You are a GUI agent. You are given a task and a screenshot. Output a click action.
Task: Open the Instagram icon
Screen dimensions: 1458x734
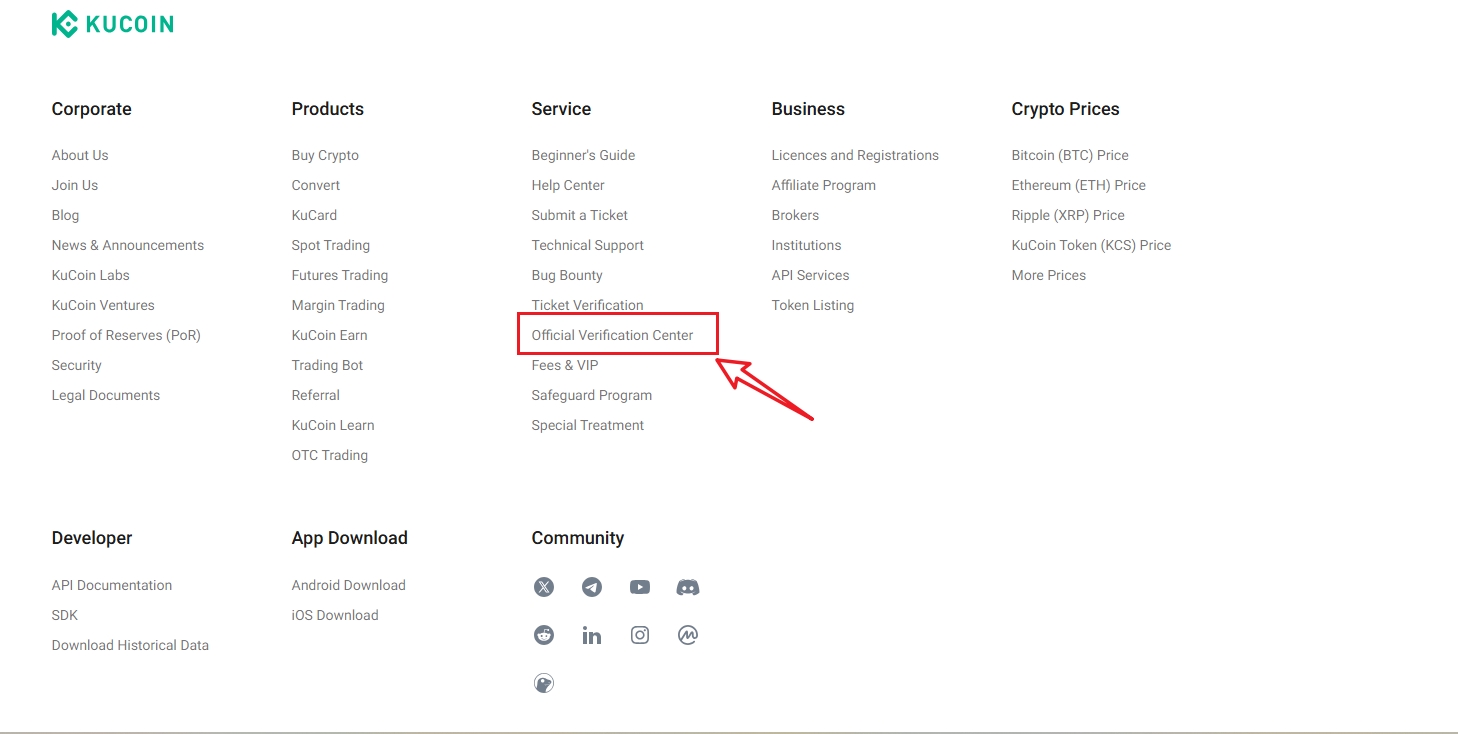coord(640,635)
